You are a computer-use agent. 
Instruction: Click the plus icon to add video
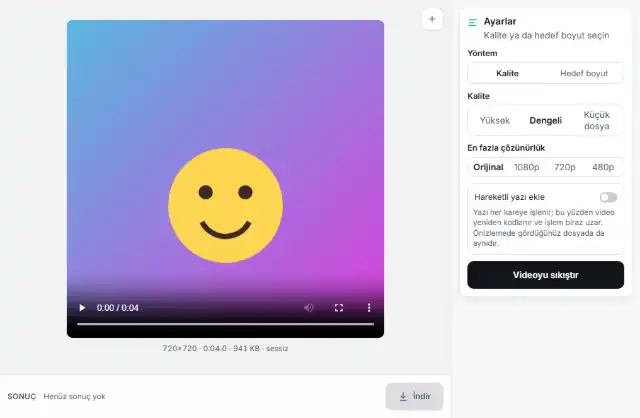[x=432, y=19]
